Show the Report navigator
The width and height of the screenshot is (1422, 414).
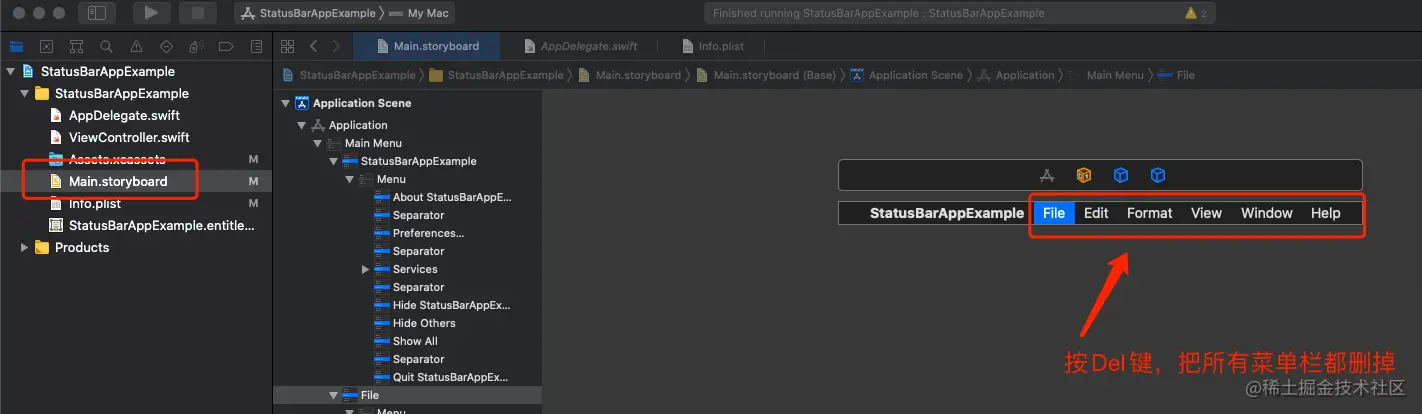click(x=256, y=46)
